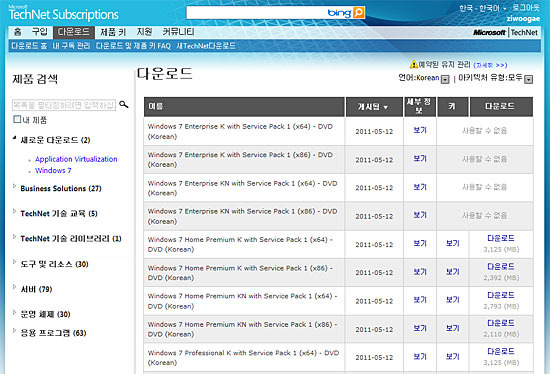View details for Home Premium KN (x64)
550x374 pixels.
pyautogui.click(x=420, y=300)
